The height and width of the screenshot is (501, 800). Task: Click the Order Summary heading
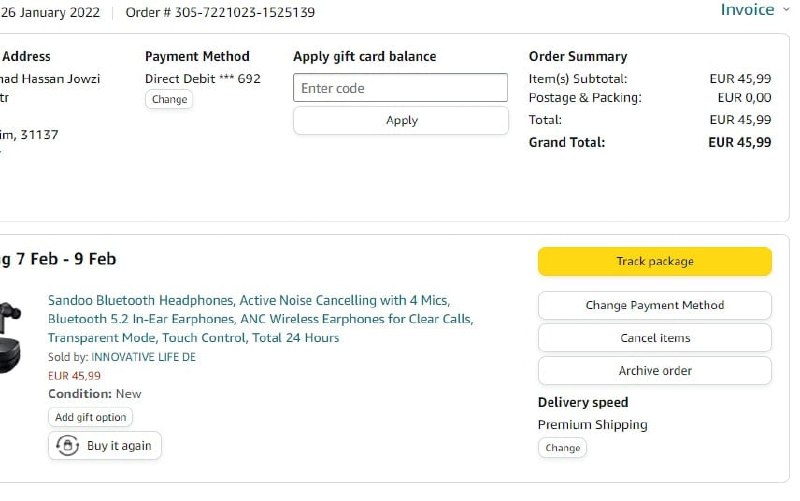coord(577,56)
